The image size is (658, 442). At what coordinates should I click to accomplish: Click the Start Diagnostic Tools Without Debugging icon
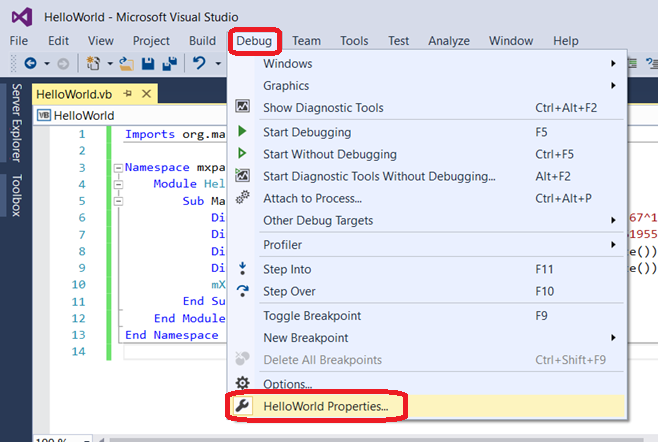click(243, 175)
